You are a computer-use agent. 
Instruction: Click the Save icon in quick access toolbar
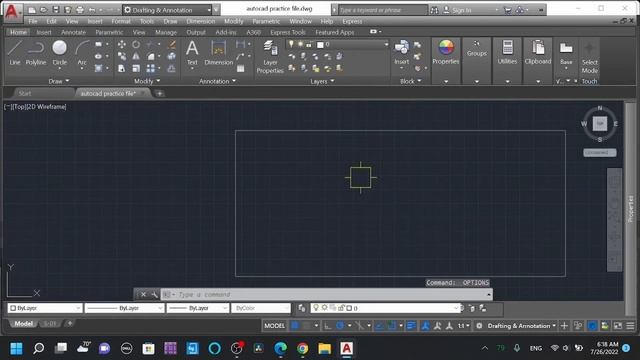click(56, 10)
